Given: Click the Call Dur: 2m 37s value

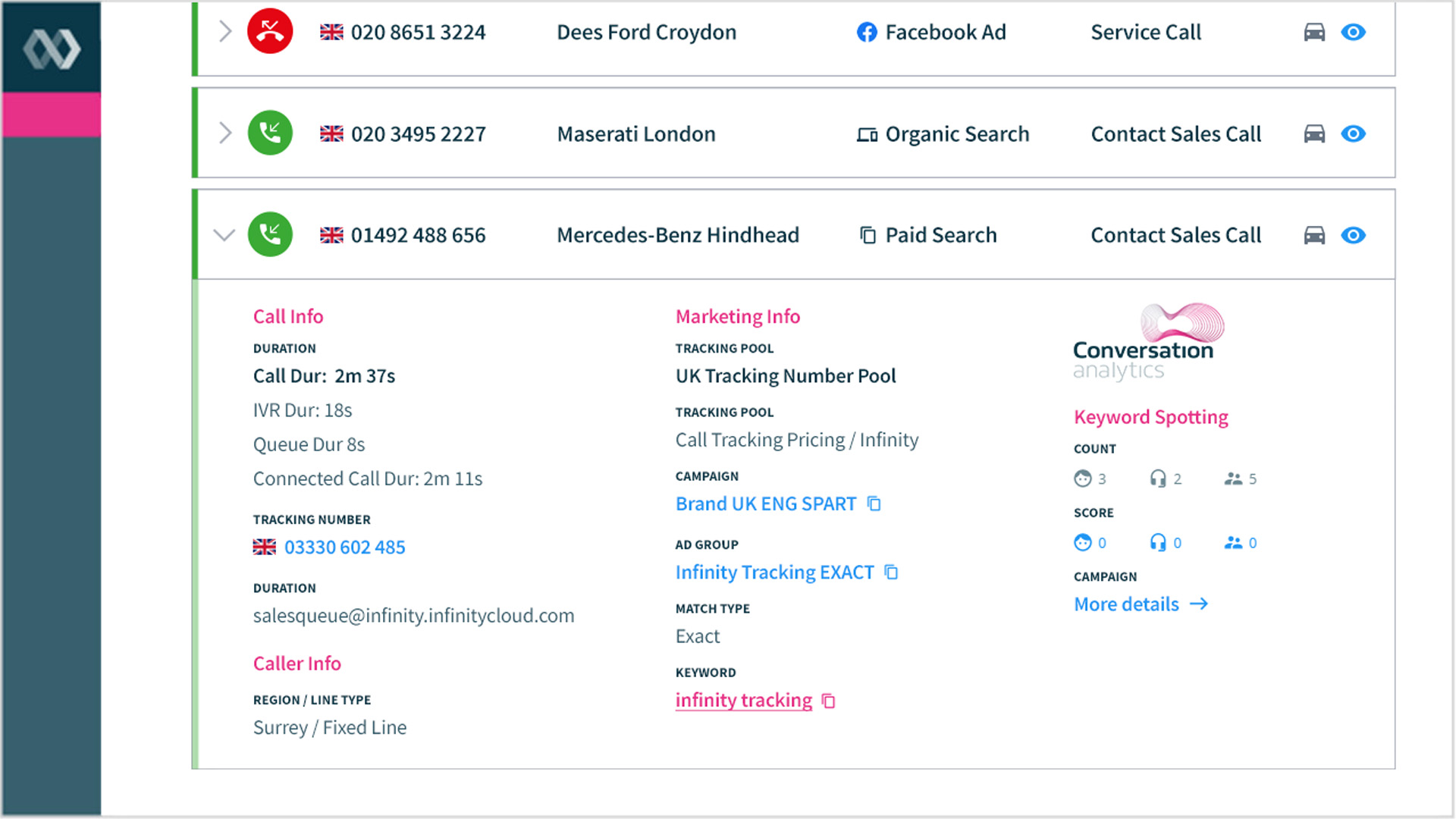Looking at the screenshot, I should (x=324, y=376).
